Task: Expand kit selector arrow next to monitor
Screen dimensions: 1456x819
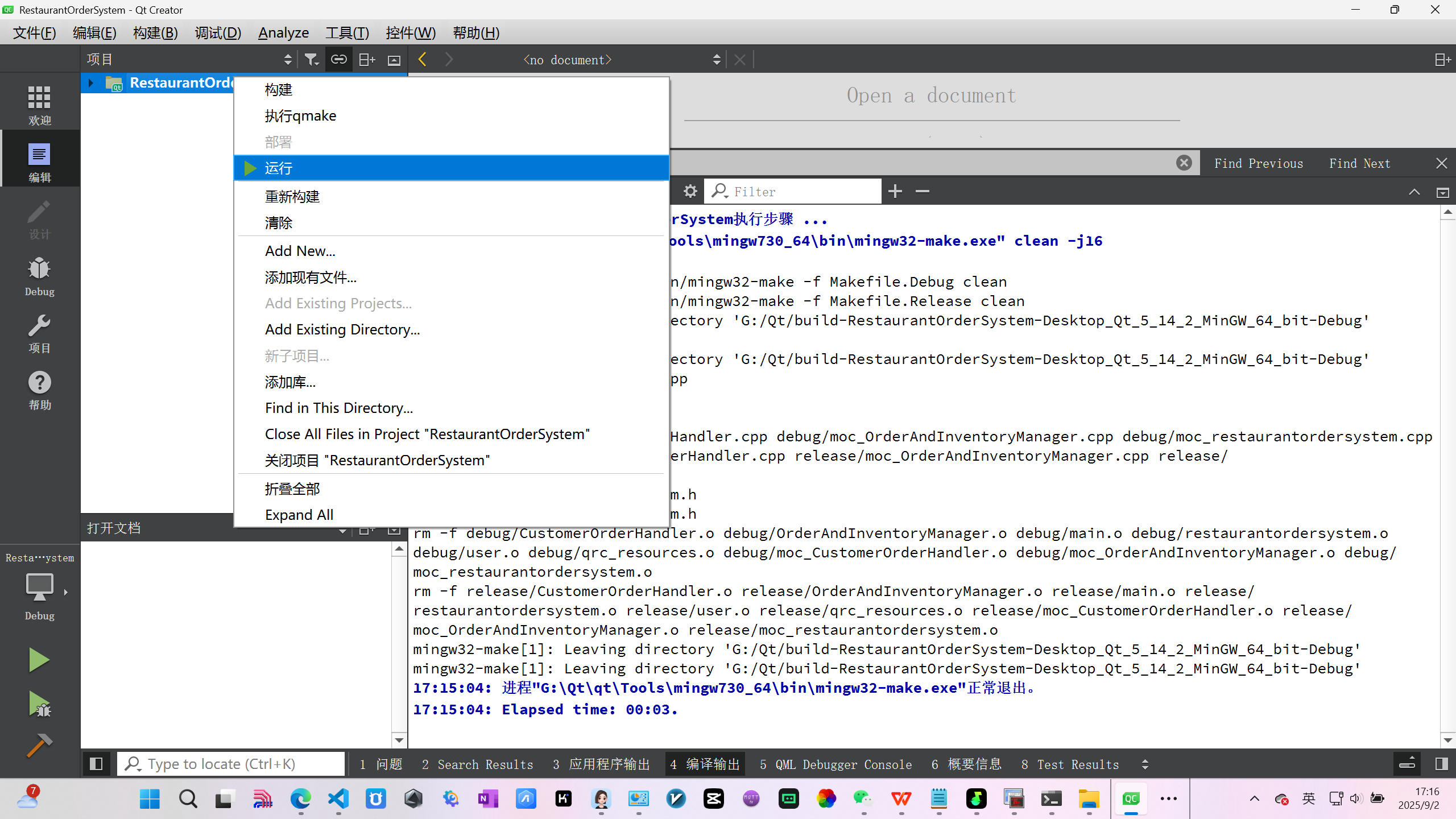Action: [66, 592]
